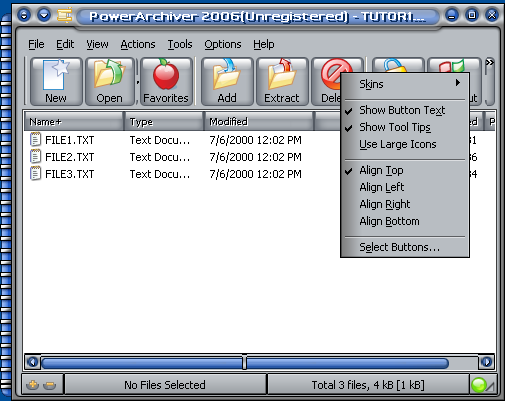The width and height of the screenshot is (505, 401).
Task: Open the Edit menu
Action: (x=65, y=44)
